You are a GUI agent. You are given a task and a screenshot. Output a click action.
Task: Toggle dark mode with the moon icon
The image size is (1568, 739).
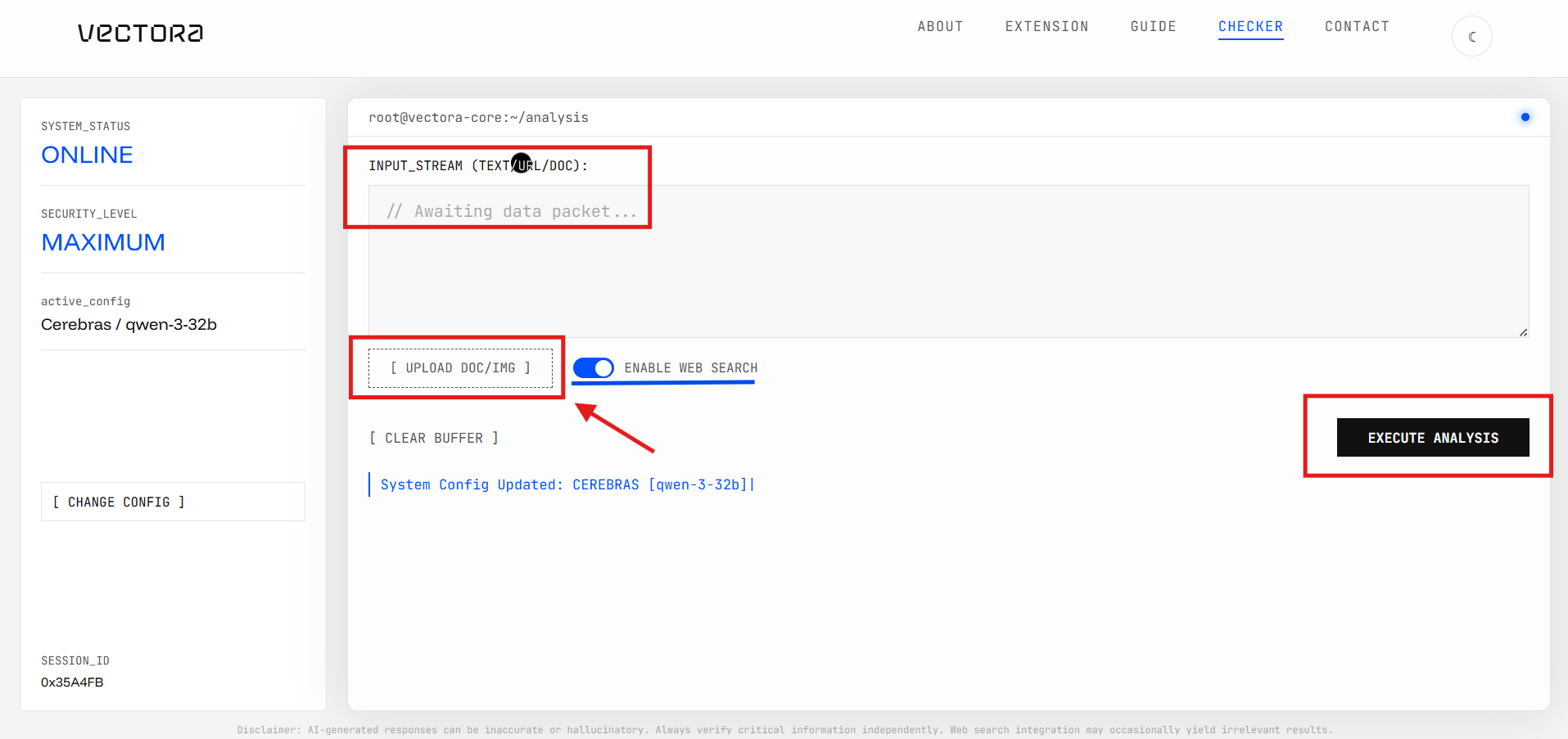click(x=1471, y=37)
